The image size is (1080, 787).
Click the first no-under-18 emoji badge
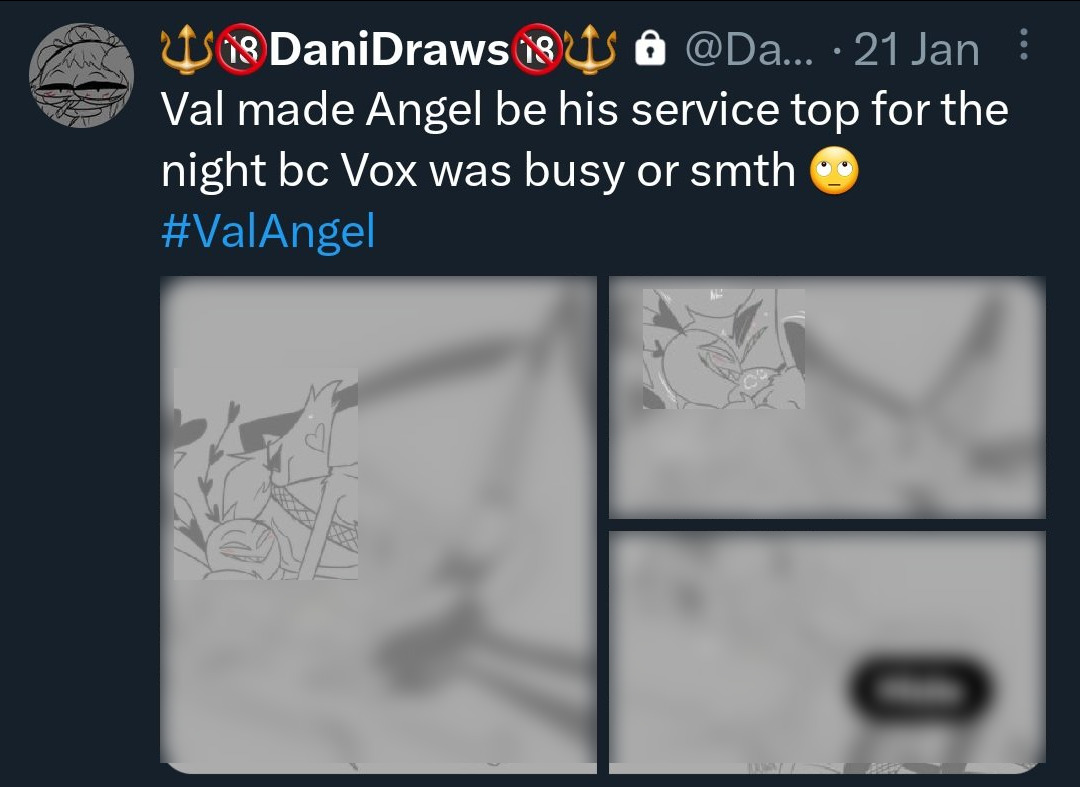pos(242,50)
